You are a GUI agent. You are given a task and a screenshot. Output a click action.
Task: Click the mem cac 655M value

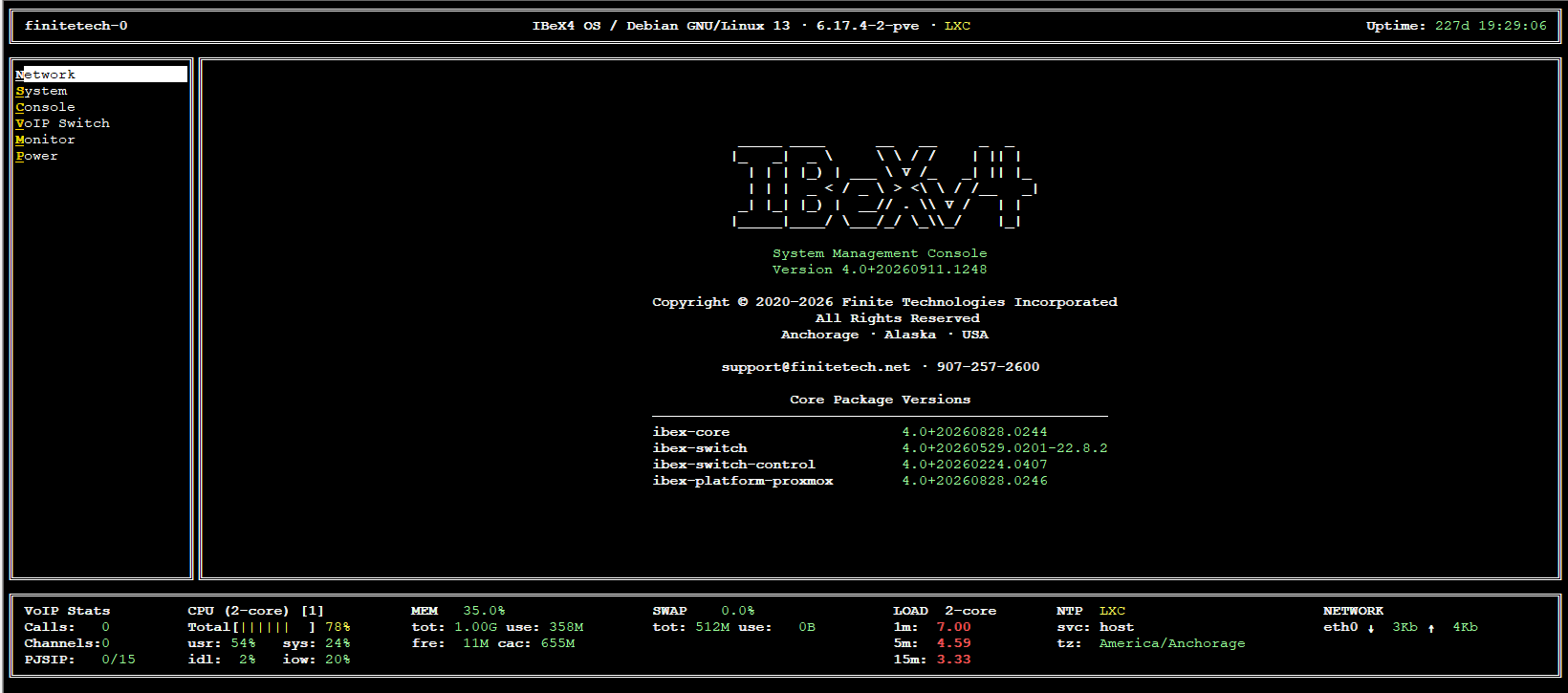557,643
